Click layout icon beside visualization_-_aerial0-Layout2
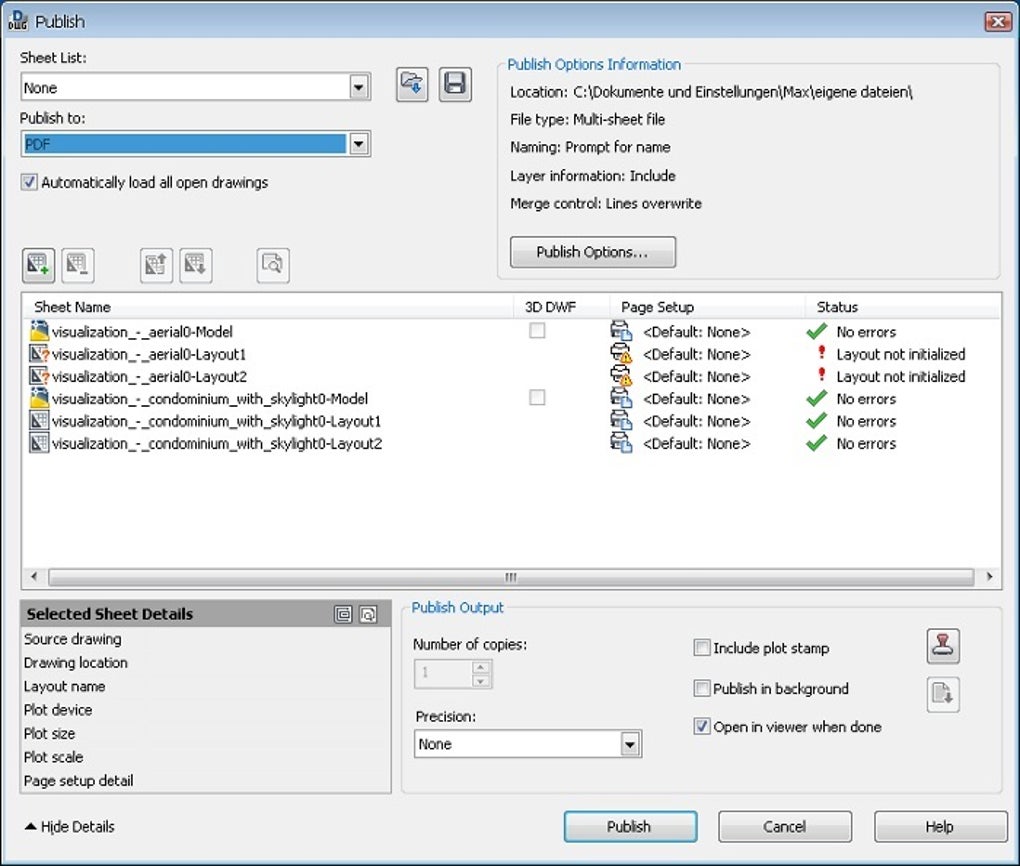This screenshot has height=866, width=1020. pos(40,376)
